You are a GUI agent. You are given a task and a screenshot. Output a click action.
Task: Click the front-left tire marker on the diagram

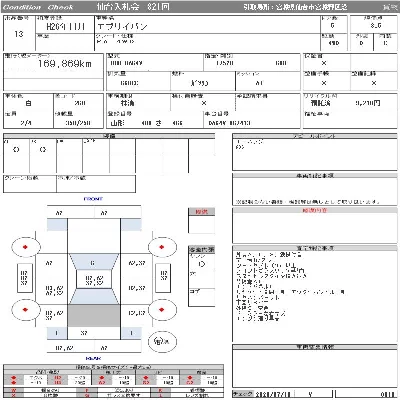26,247
